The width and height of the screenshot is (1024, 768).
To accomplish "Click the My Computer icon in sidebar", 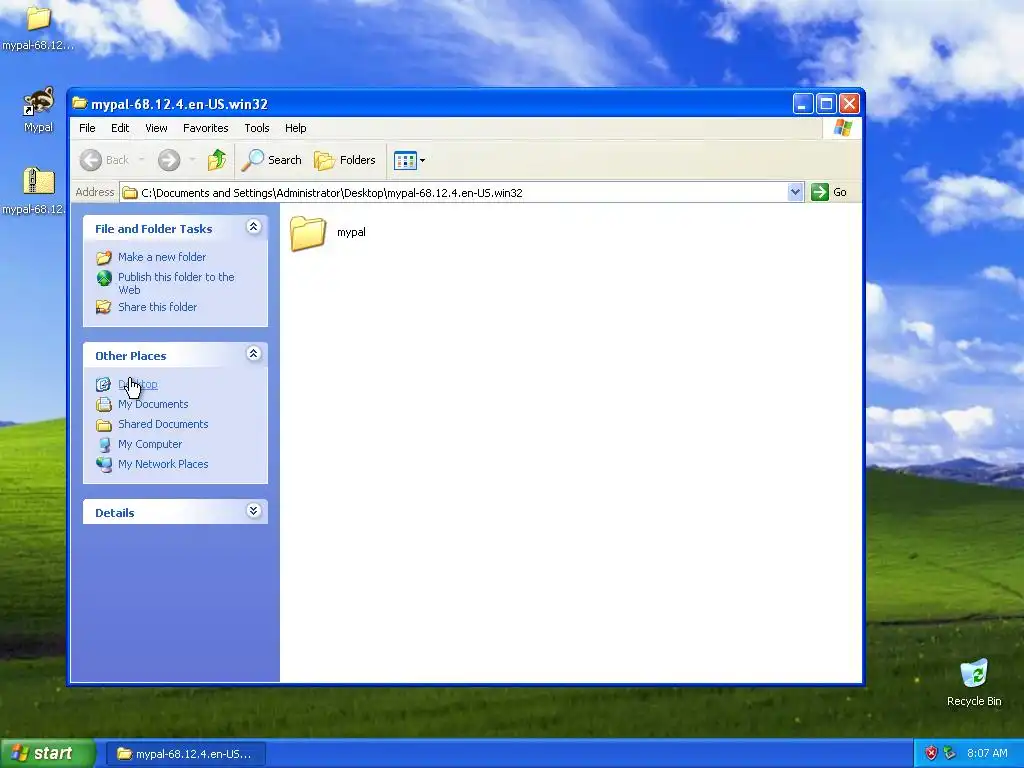I will pos(104,445).
